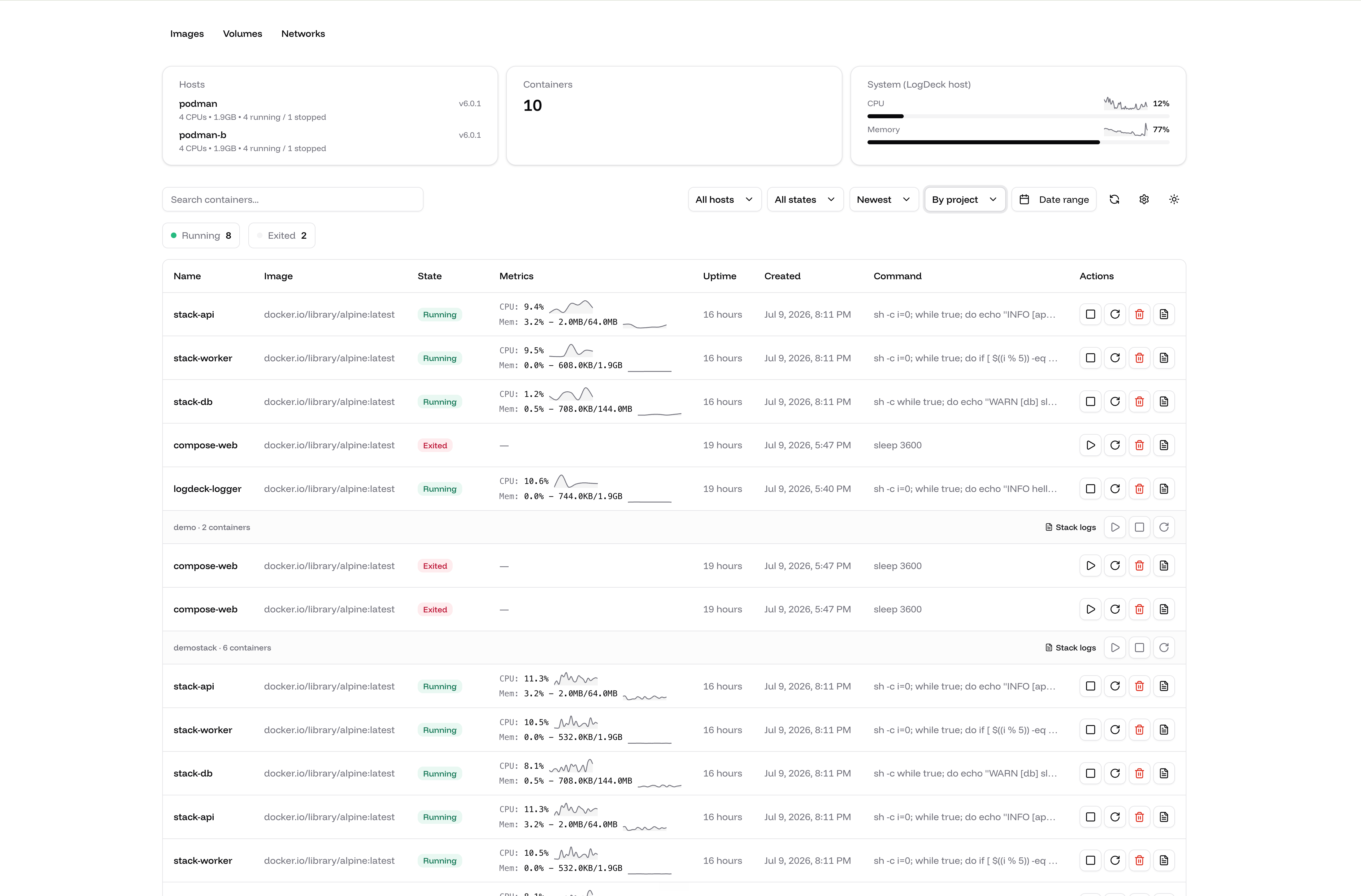Toggle the Exited 2 filter chip
Screen dimensions: 1361x896
point(281,236)
